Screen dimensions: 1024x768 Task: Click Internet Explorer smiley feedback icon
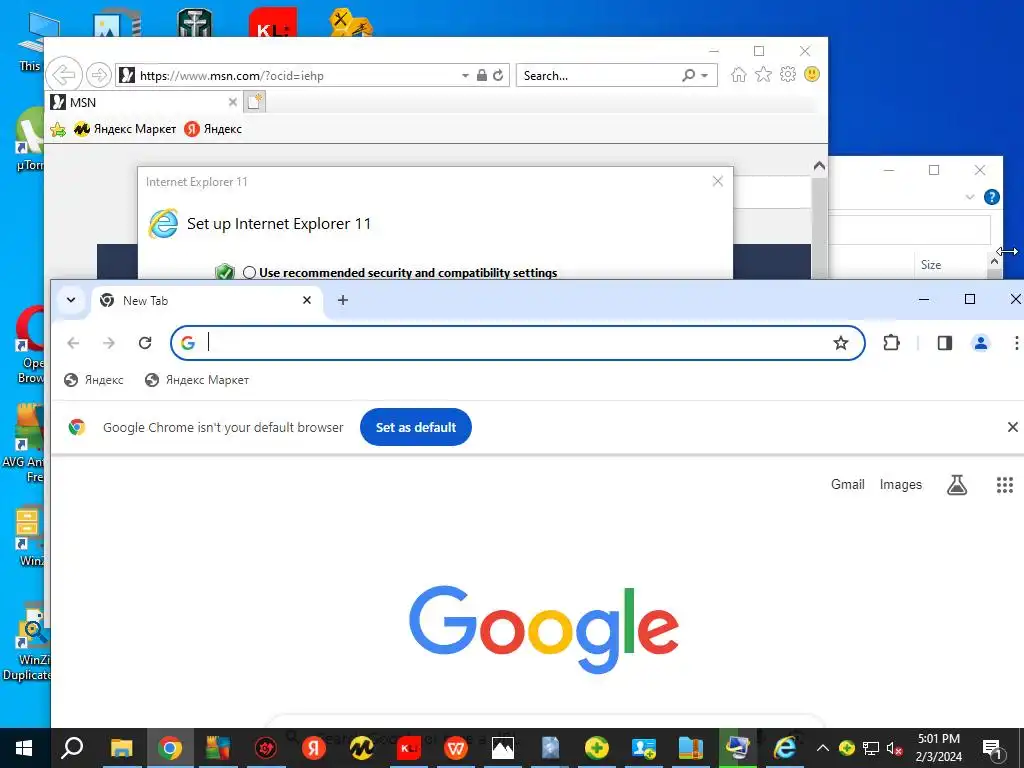click(812, 74)
